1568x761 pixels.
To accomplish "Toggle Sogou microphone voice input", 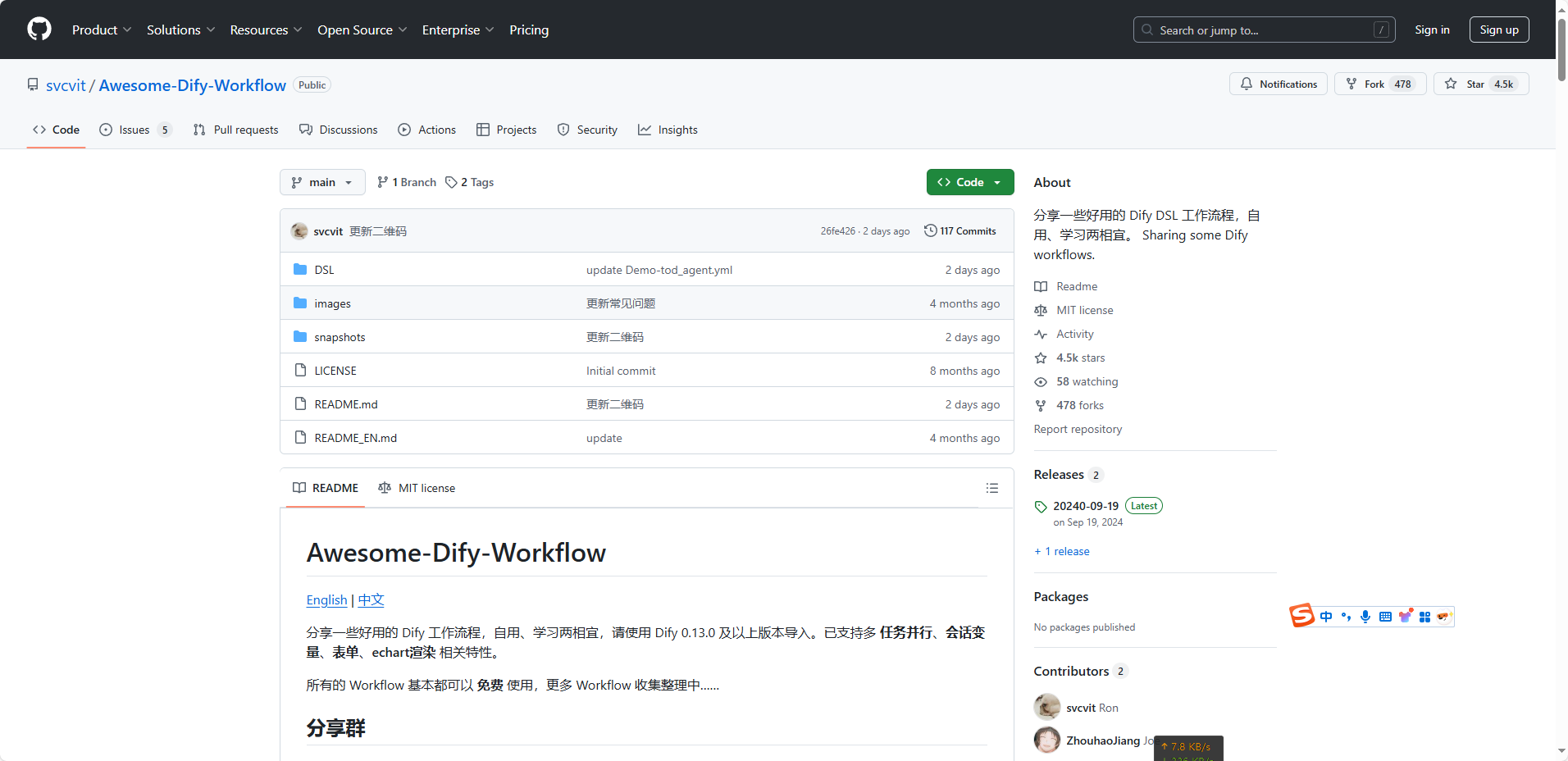I will tap(1365, 617).
